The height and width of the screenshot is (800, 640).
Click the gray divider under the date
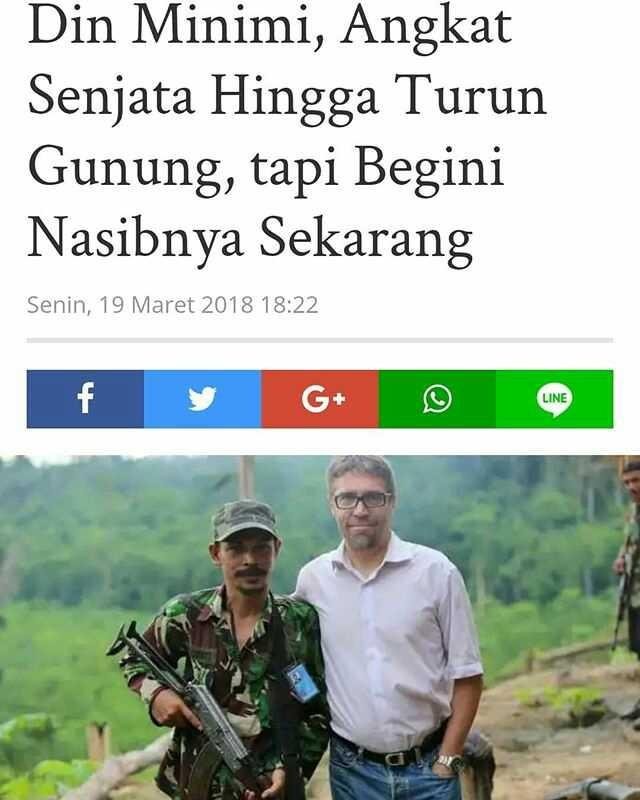click(x=320, y=340)
